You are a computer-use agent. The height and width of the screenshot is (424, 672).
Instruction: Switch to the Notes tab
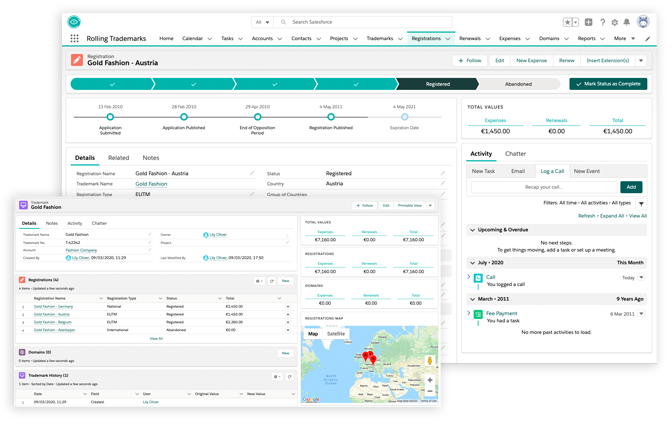[x=150, y=158]
